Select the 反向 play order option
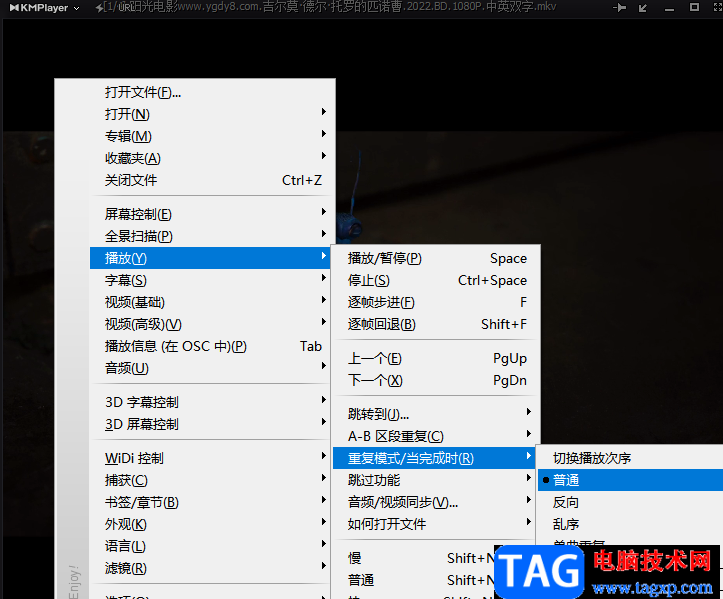The height and width of the screenshot is (599, 723). [630, 502]
